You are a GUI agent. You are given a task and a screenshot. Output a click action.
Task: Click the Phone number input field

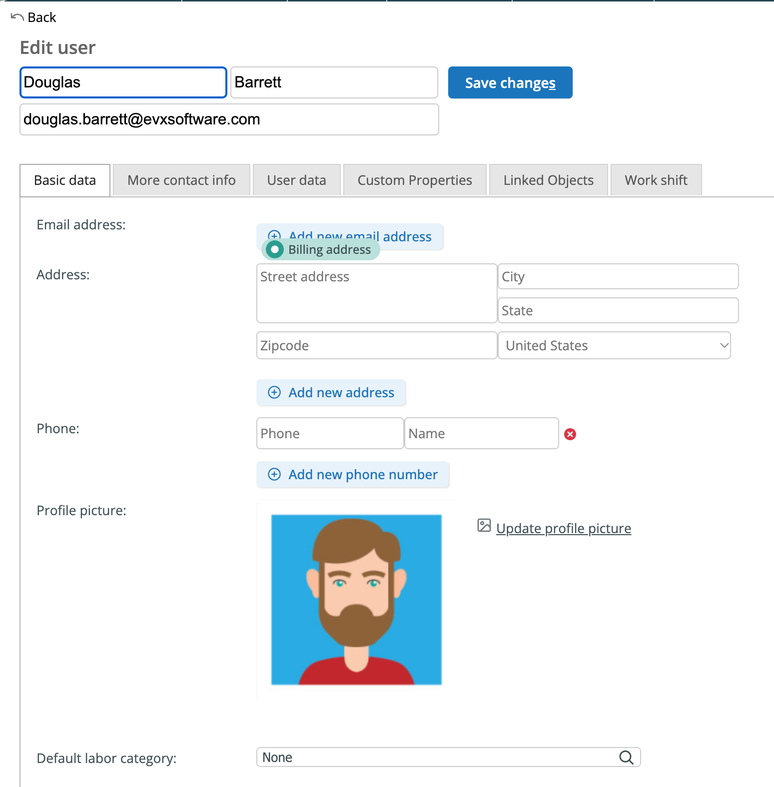(330, 433)
